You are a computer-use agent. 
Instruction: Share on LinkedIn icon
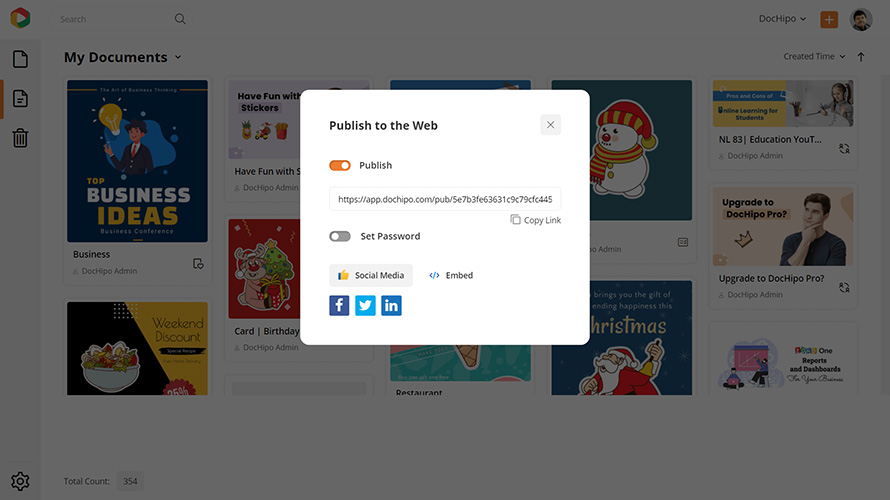tap(391, 305)
